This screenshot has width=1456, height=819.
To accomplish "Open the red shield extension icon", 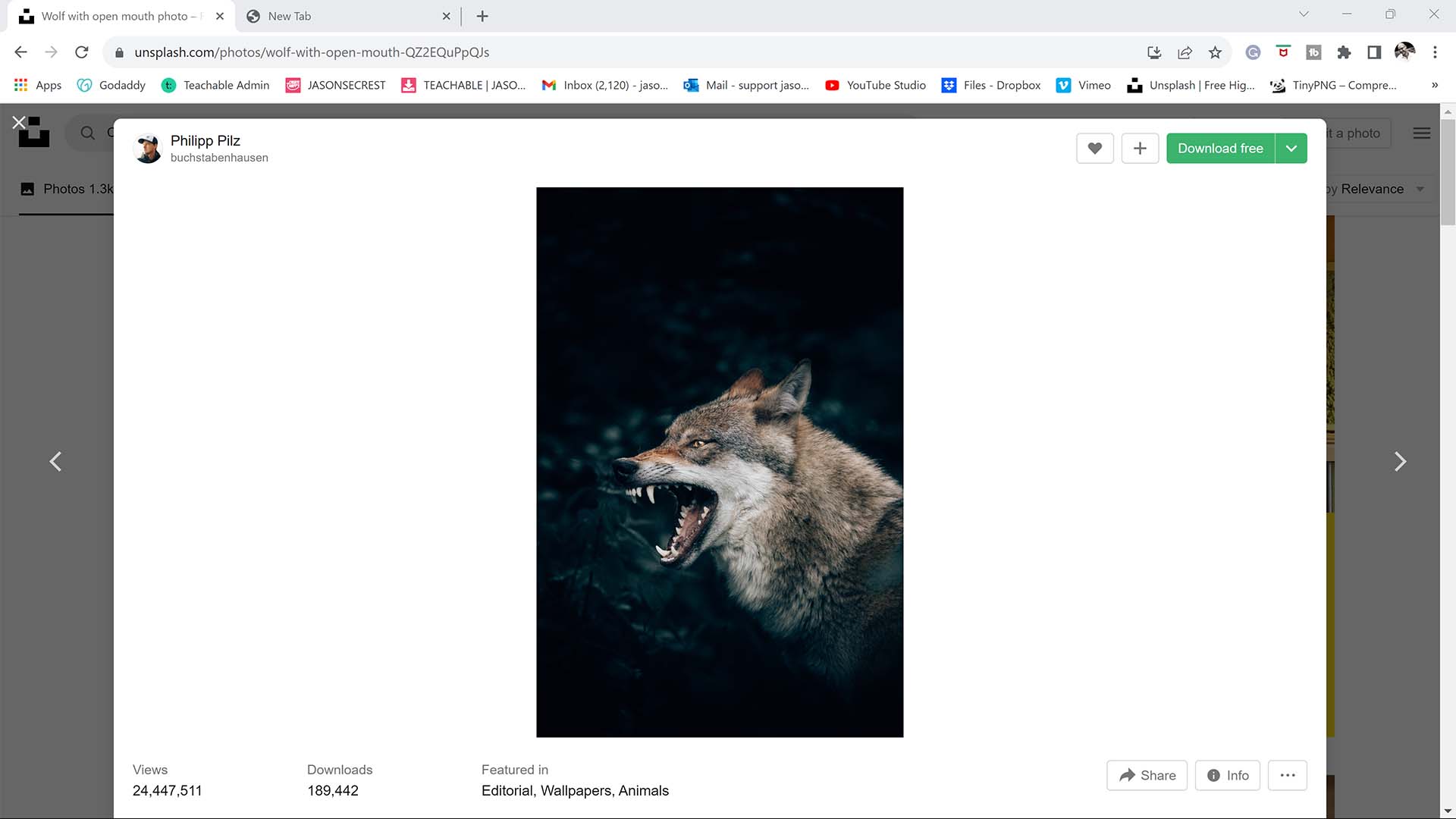I will tap(1283, 52).
